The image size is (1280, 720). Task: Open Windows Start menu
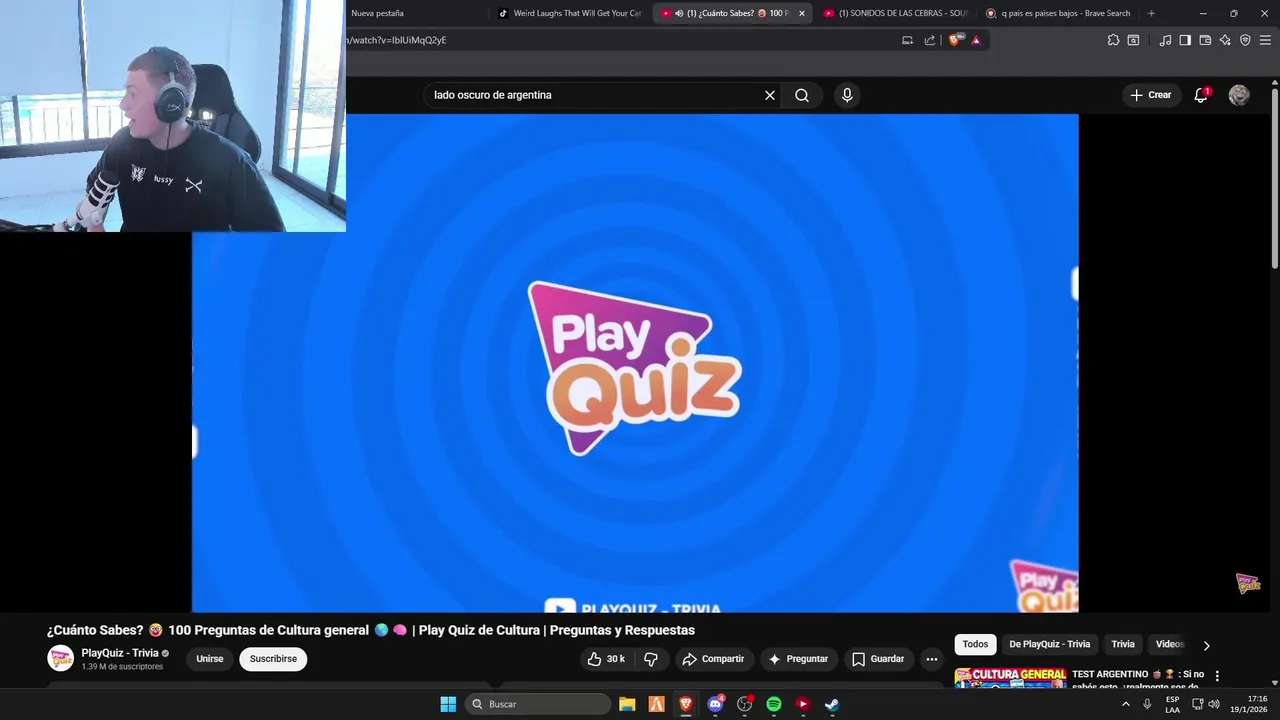(x=448, y=704)
